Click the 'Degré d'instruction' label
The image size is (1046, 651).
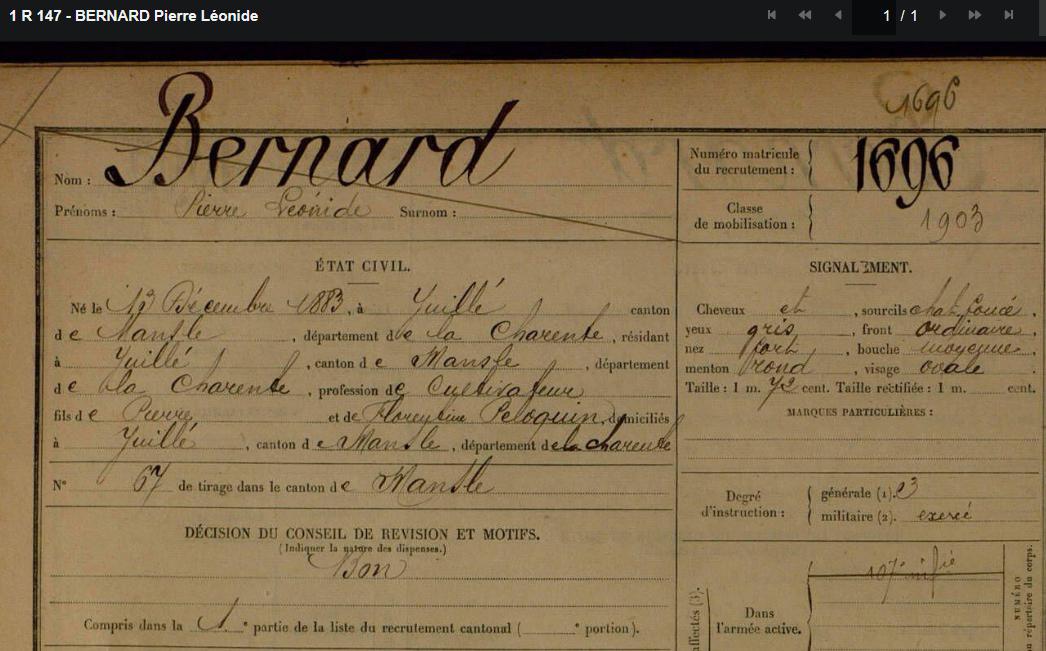741,505
